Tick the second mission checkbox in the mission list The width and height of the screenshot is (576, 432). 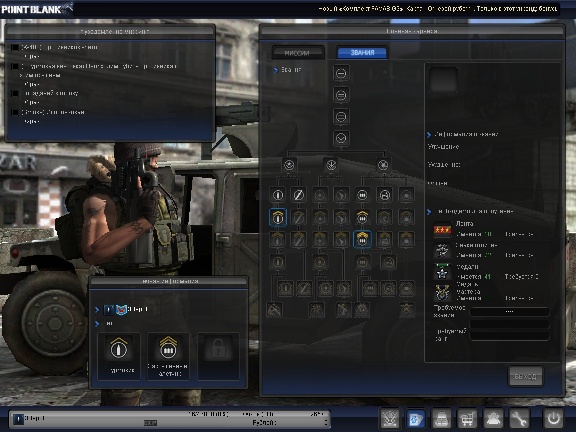15,66
